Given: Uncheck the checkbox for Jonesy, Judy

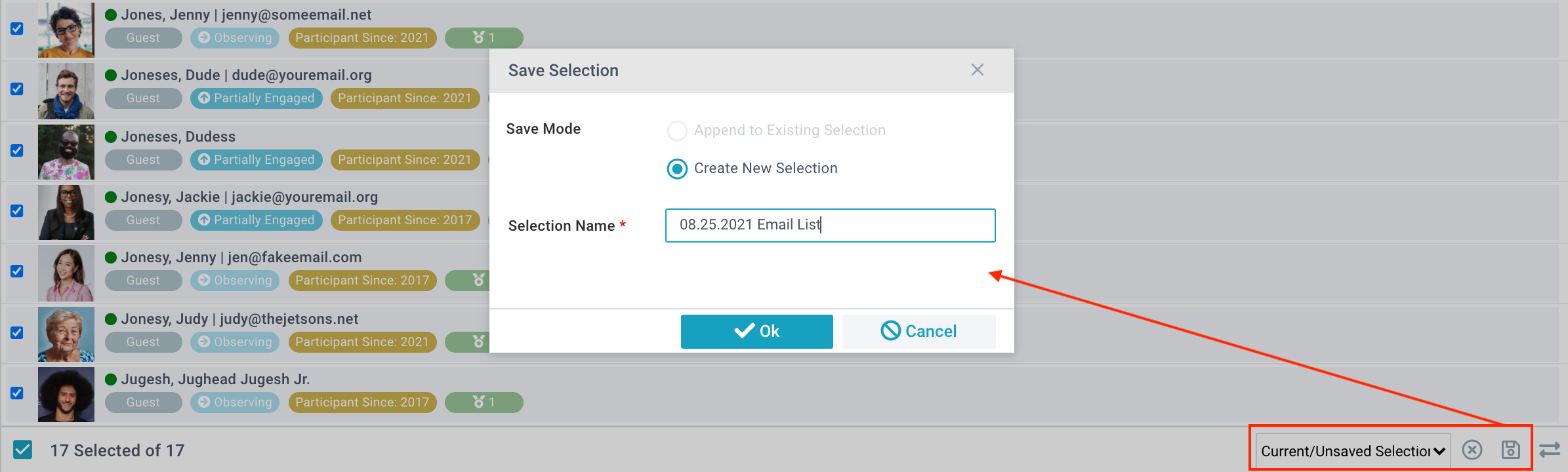Looking at the screenshot, I should 17,333.
